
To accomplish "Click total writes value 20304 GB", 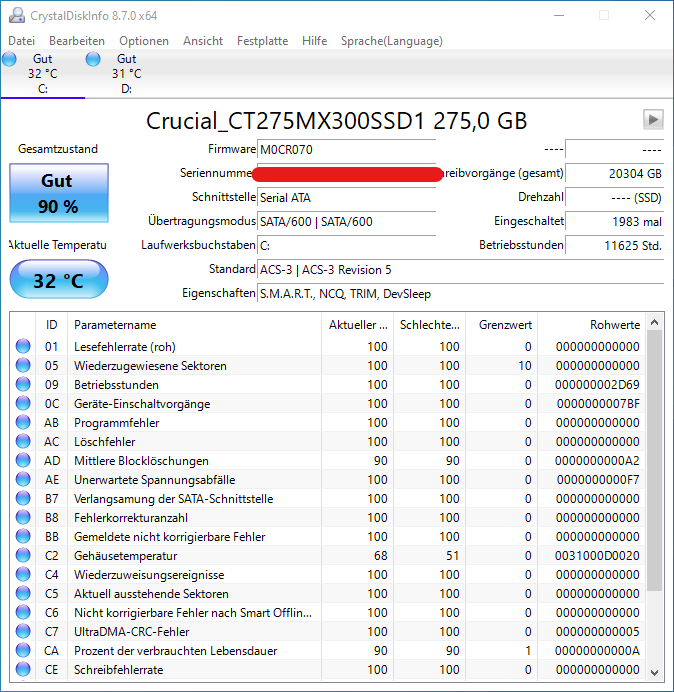I will point(614,173).
